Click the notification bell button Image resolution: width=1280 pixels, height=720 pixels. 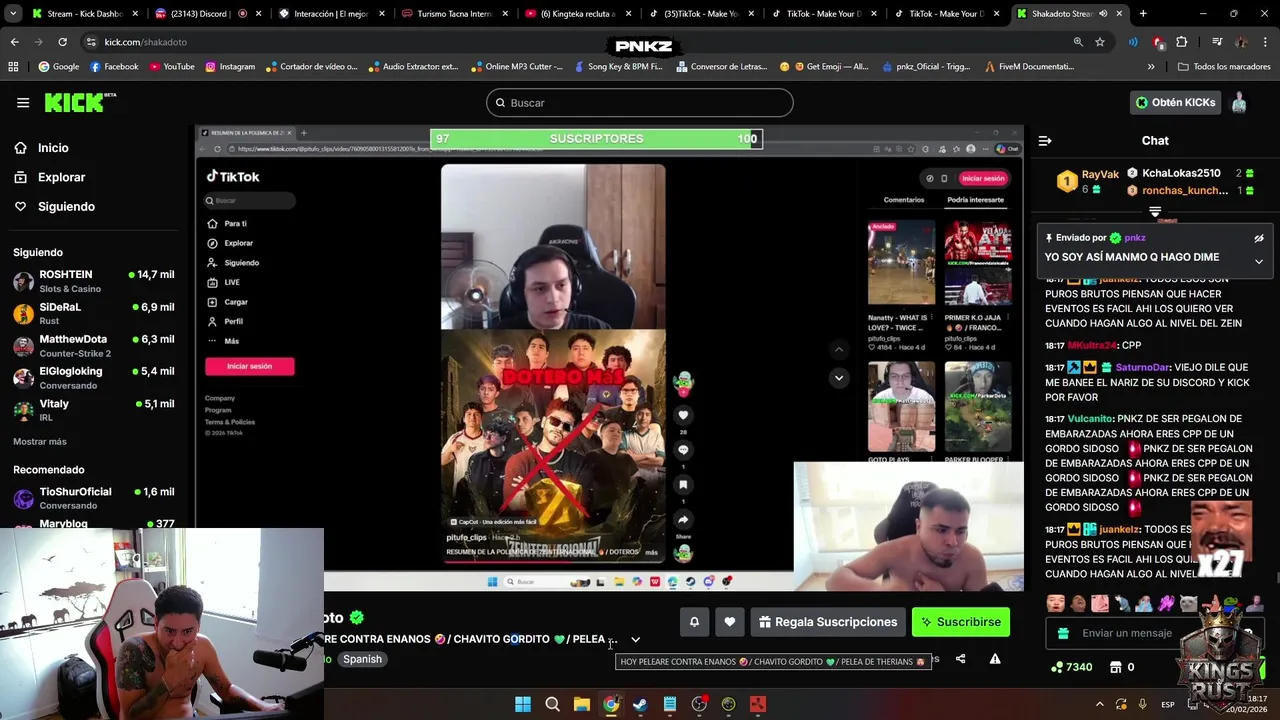coord(694,622)
